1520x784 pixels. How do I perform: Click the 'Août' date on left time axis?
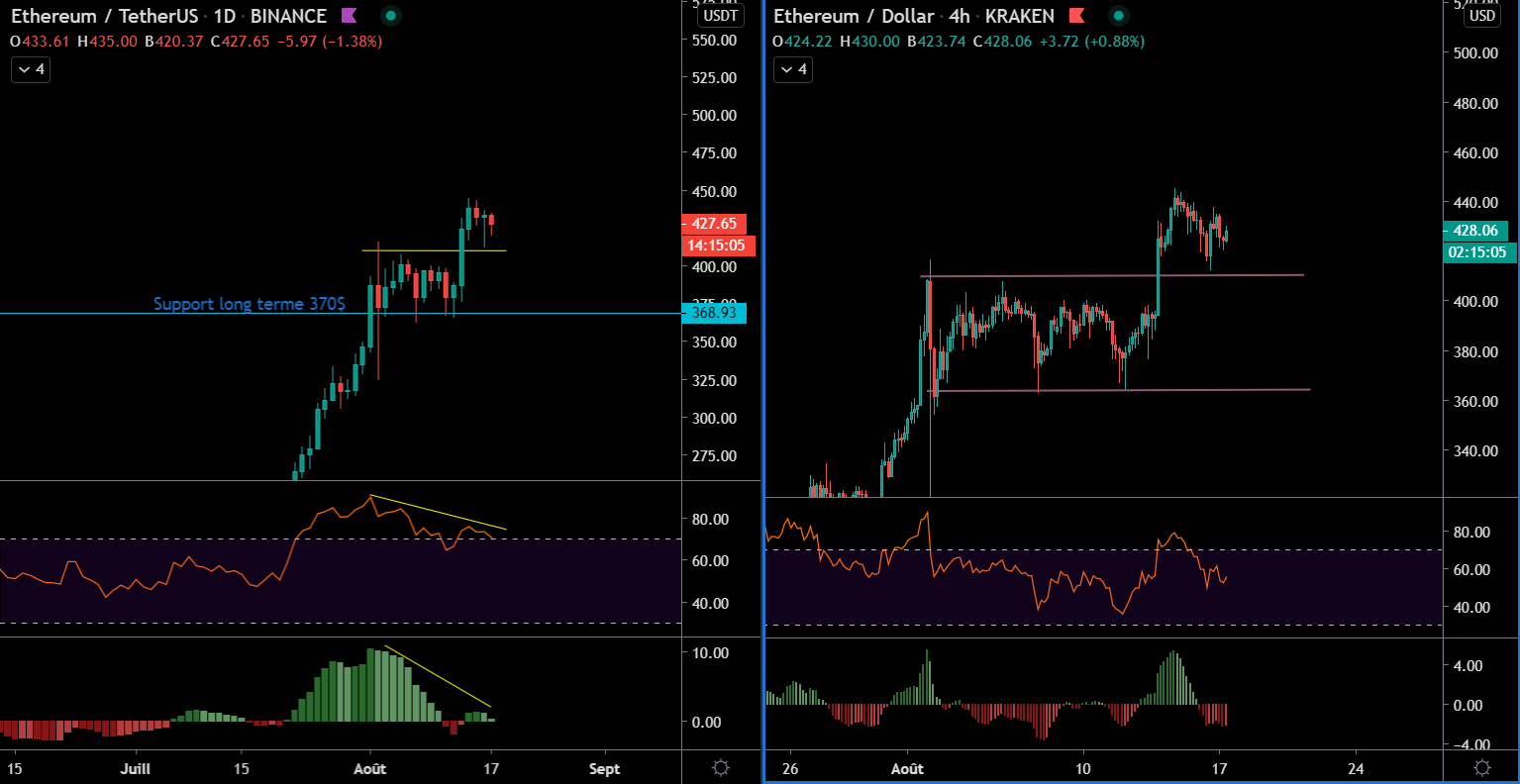[x=369, y=769]
